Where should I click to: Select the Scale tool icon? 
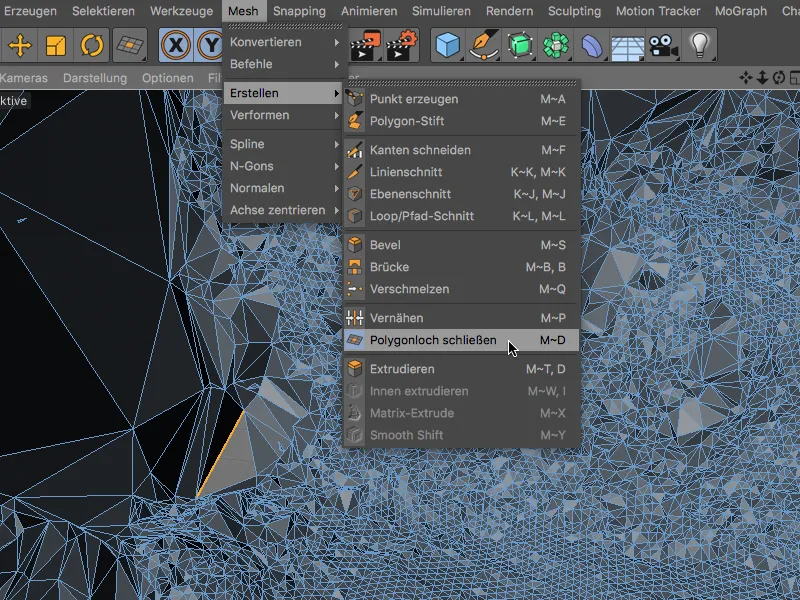coord(56,45)
